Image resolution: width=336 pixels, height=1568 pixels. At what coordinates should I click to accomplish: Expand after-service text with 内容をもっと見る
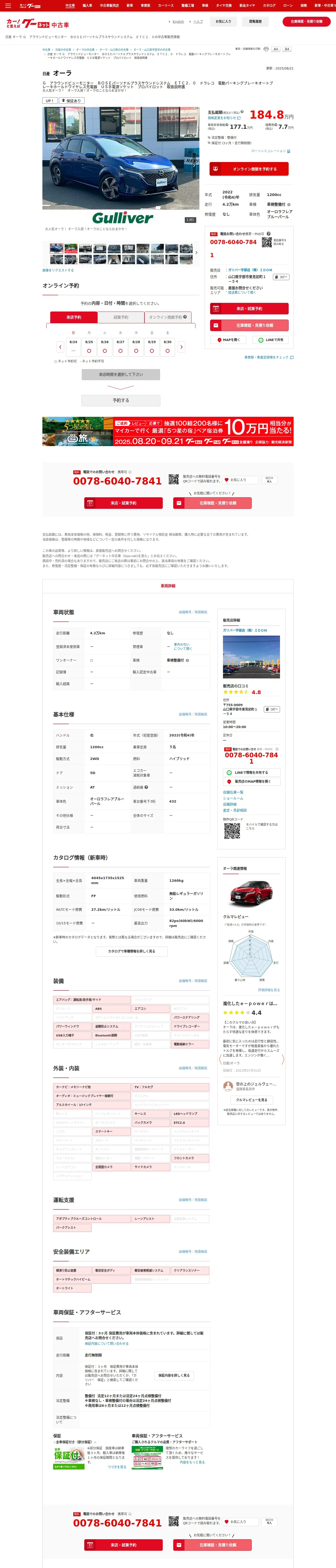point(192,1462)
